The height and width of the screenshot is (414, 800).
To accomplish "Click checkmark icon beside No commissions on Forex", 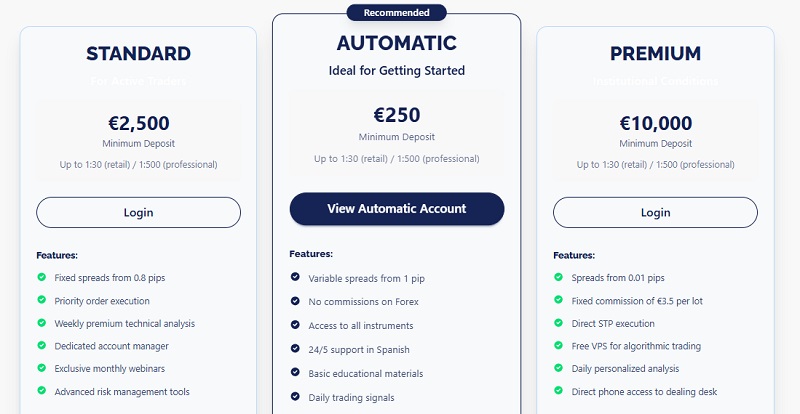I will 295,301.
